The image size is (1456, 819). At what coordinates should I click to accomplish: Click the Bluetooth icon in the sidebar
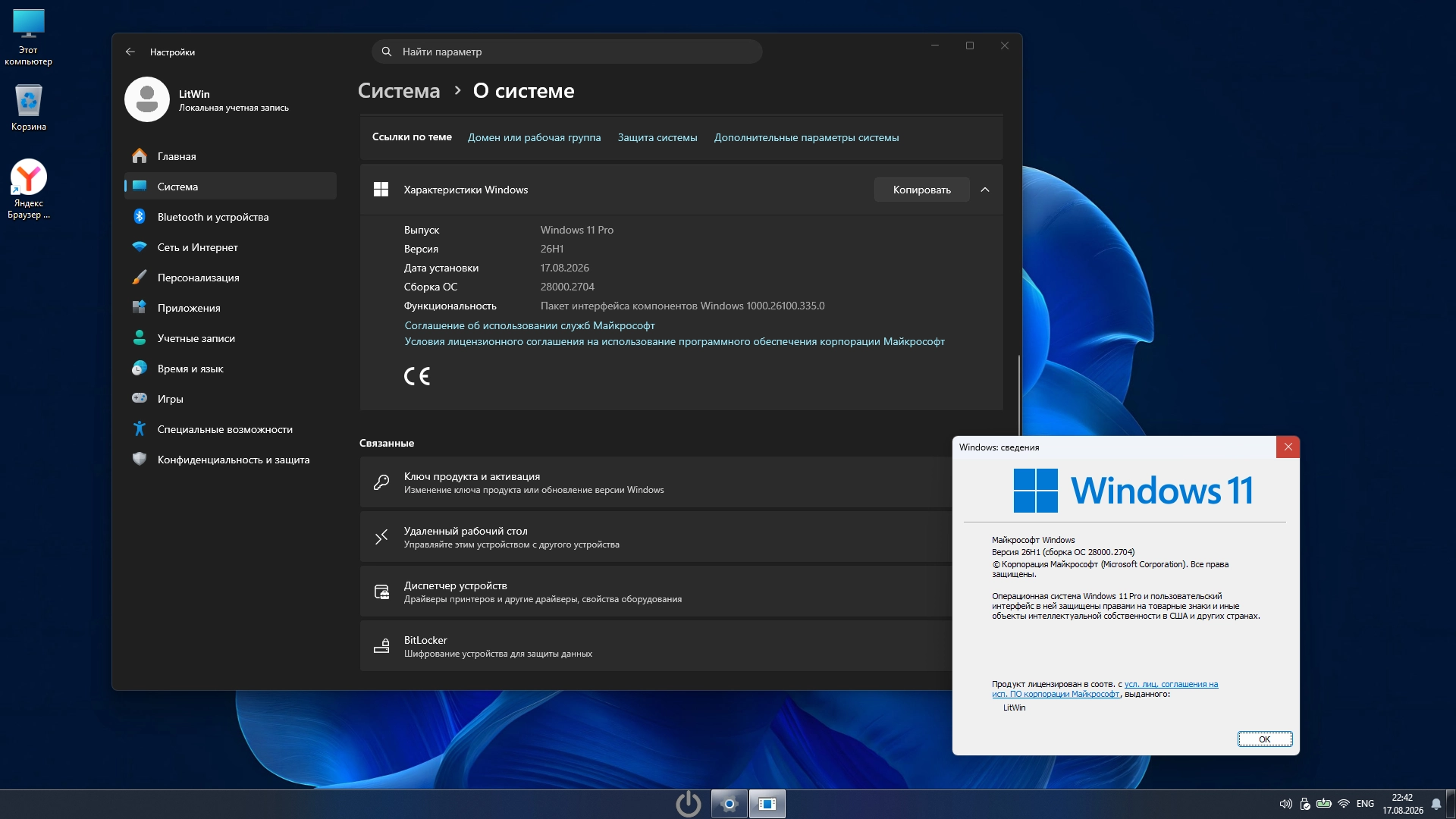coord(140,217)
